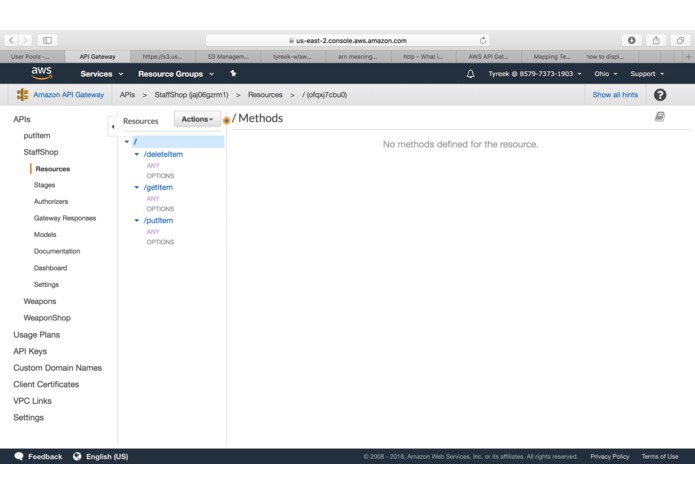The height and width of the screenshot is (494, 695).
Task: Open the Services dropdown menu
Action: click(x=102, y=74)
